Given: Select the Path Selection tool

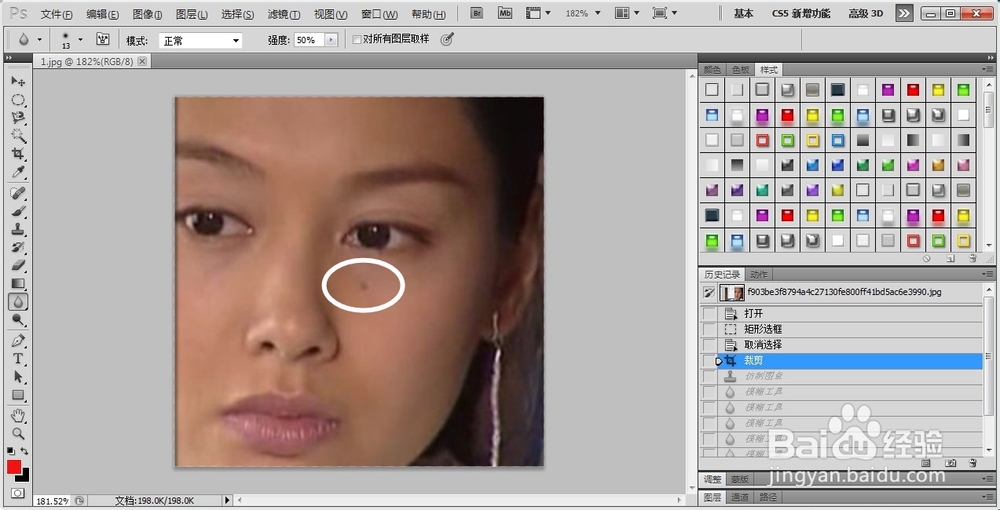Looking at the screenshot, I should pyautogui.click(x=18, y=377).
